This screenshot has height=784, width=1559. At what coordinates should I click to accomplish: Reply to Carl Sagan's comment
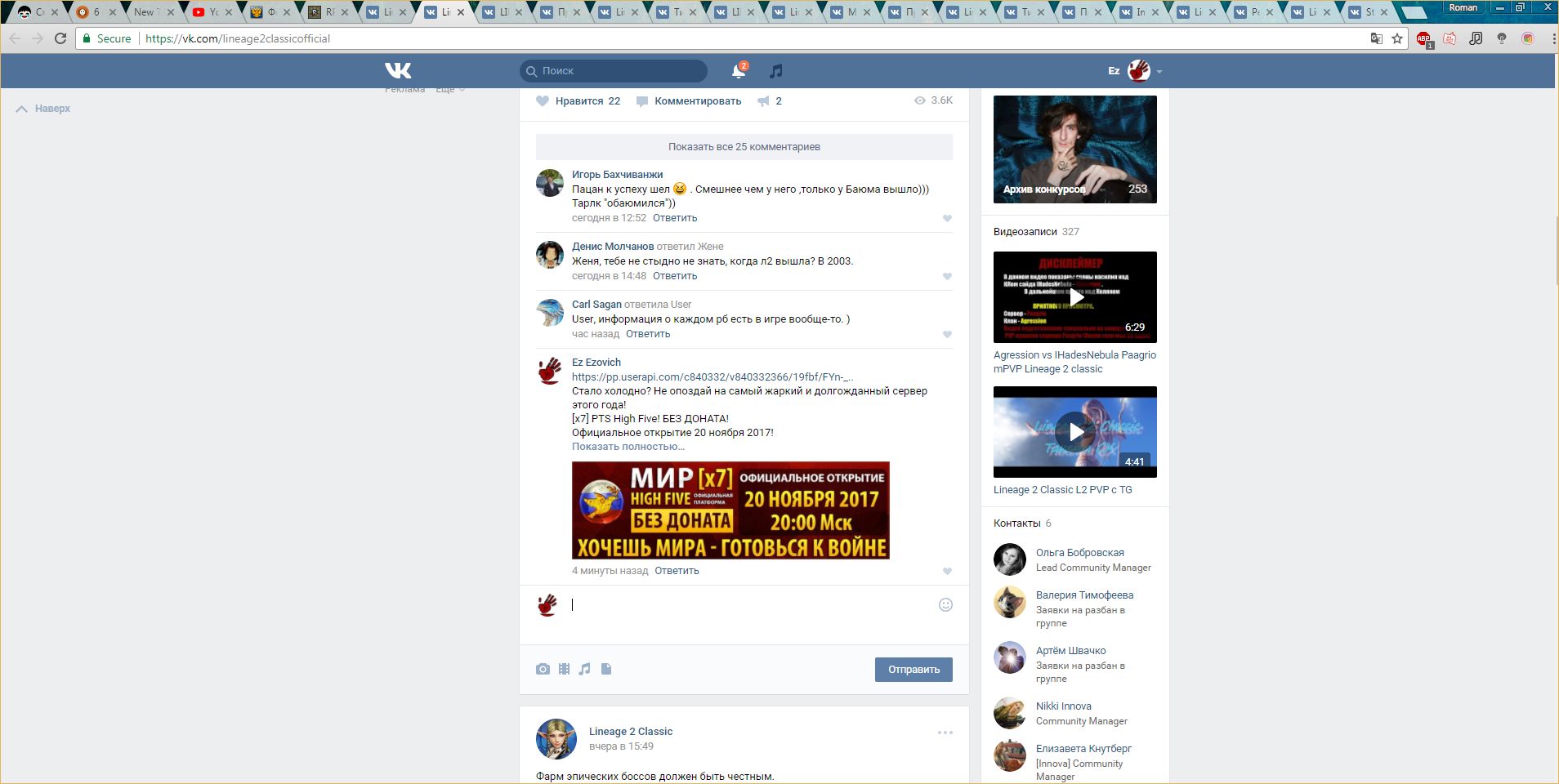[x=648, y=334]
